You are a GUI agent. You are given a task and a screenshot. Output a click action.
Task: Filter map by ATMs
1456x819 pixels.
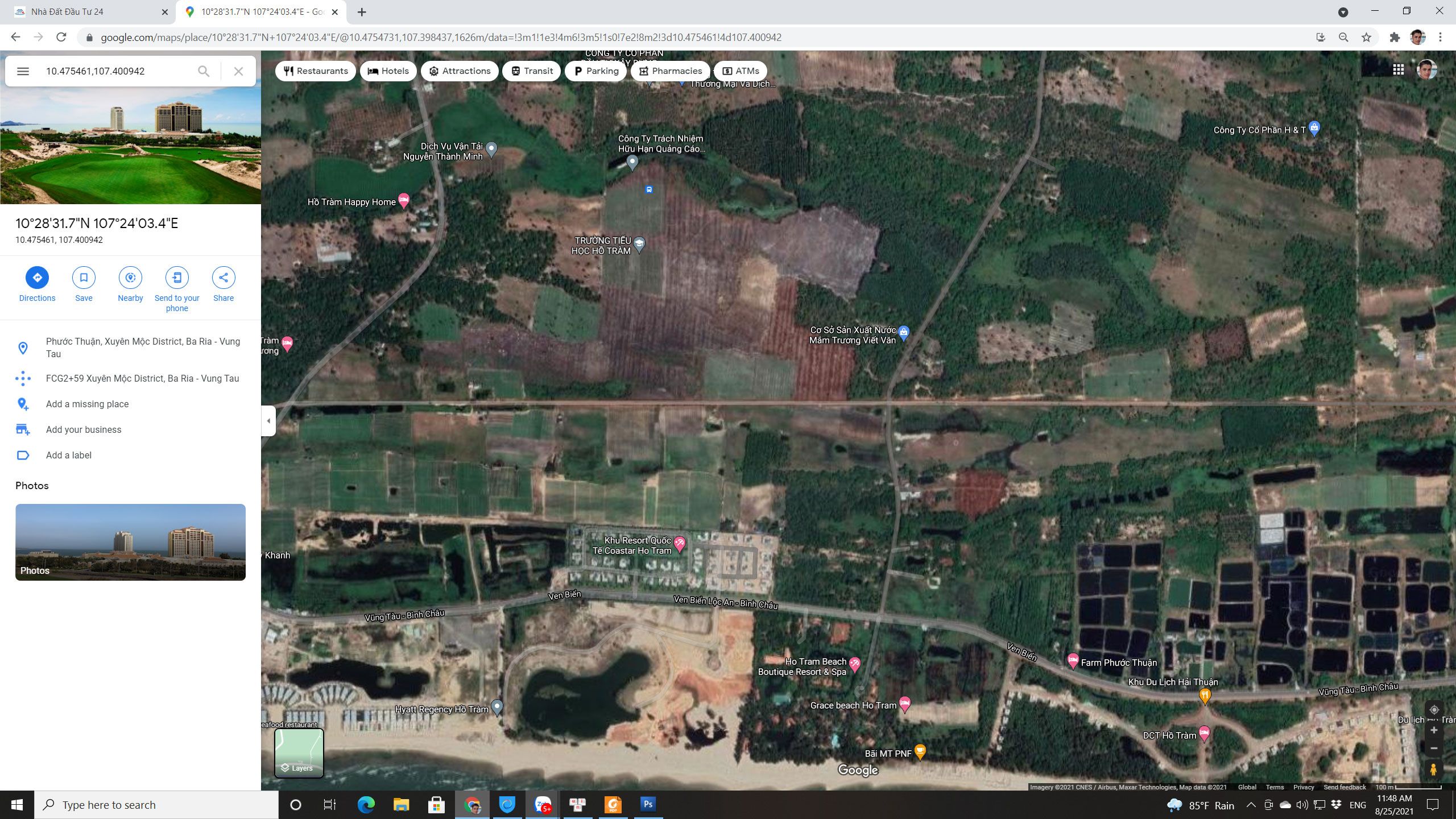click(x=741, y=71)
